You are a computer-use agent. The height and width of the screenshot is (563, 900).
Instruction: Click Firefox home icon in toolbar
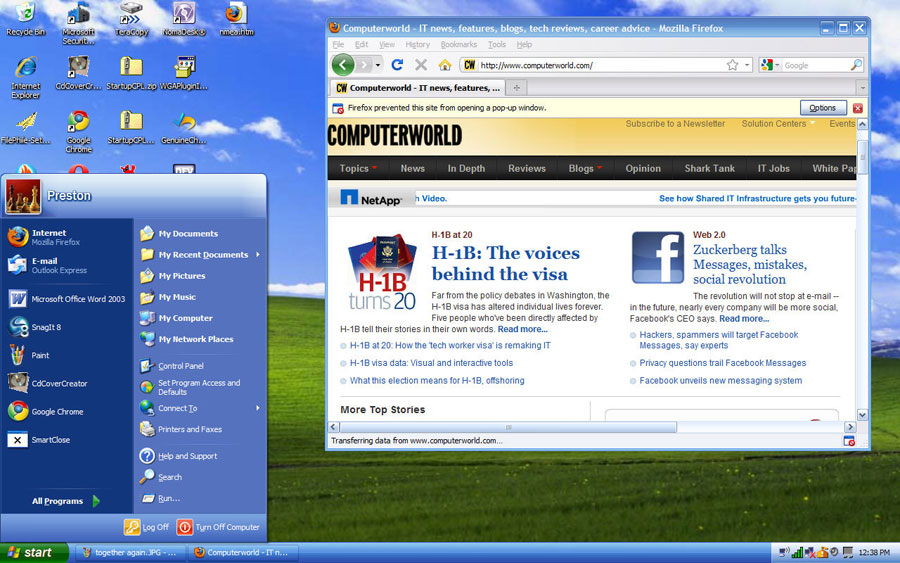click(444, 65)
